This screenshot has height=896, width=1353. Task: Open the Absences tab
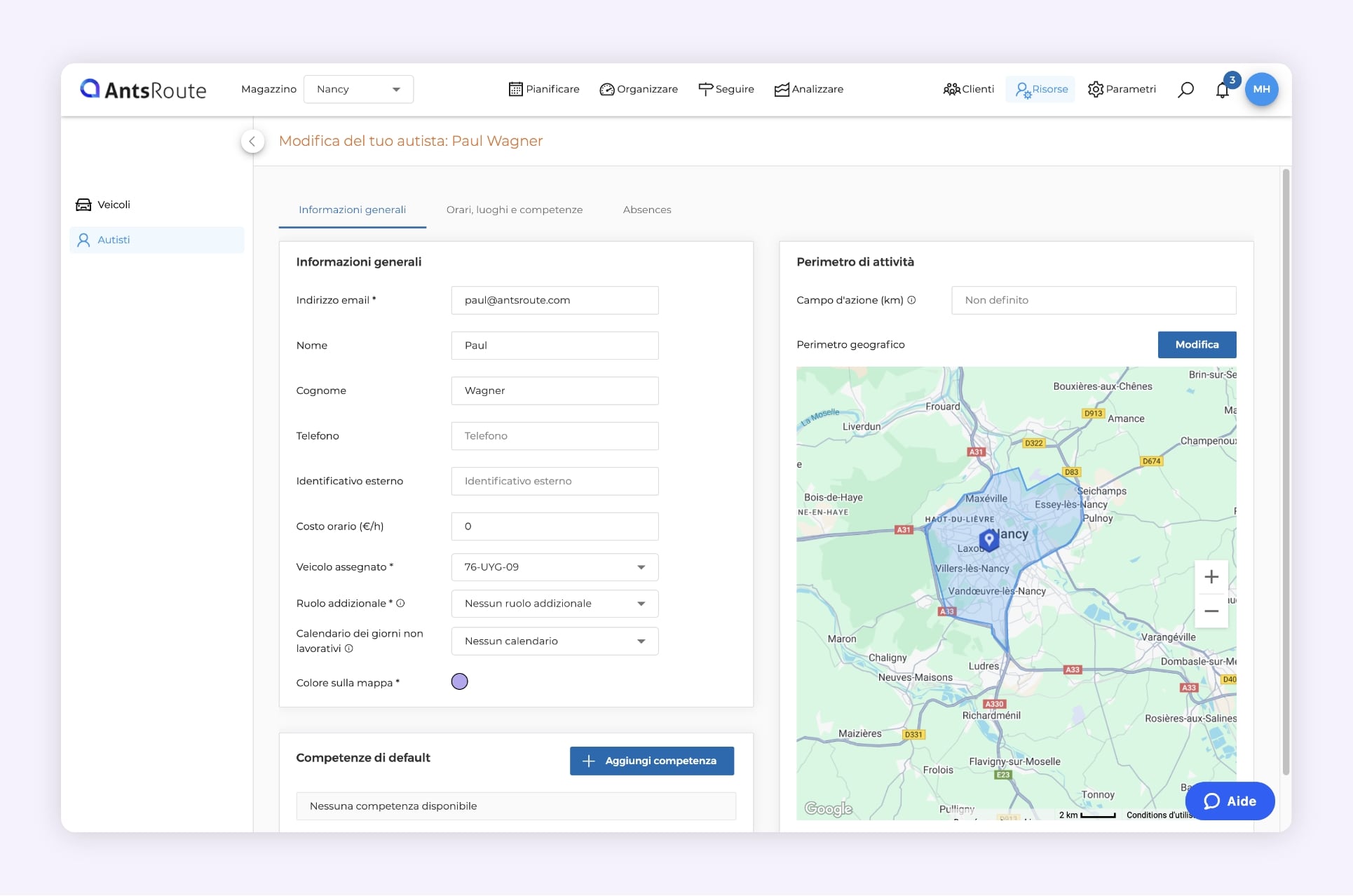tap(646, 210)
